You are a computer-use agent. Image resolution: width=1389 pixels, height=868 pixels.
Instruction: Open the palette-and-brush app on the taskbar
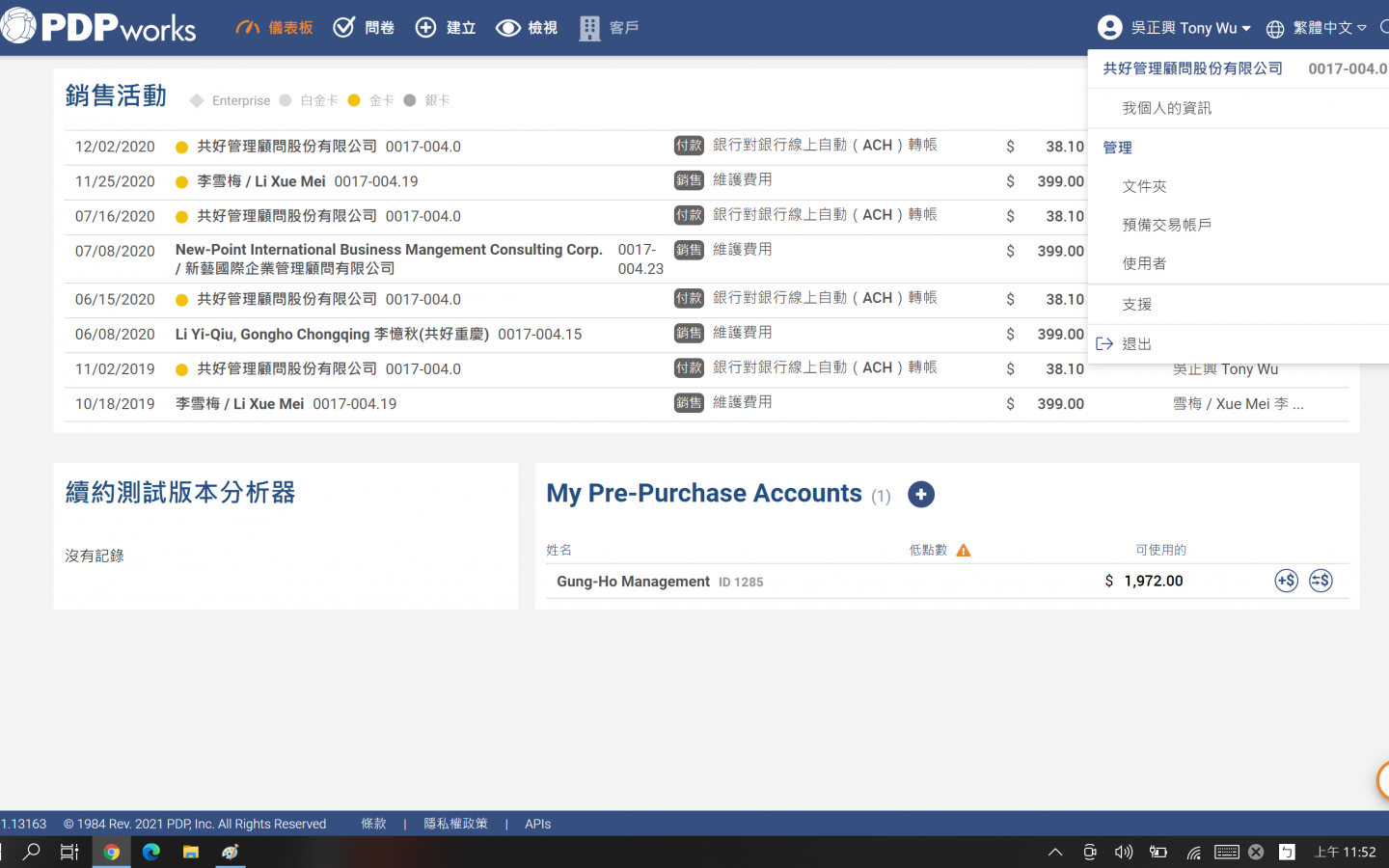tap(230, 852)
